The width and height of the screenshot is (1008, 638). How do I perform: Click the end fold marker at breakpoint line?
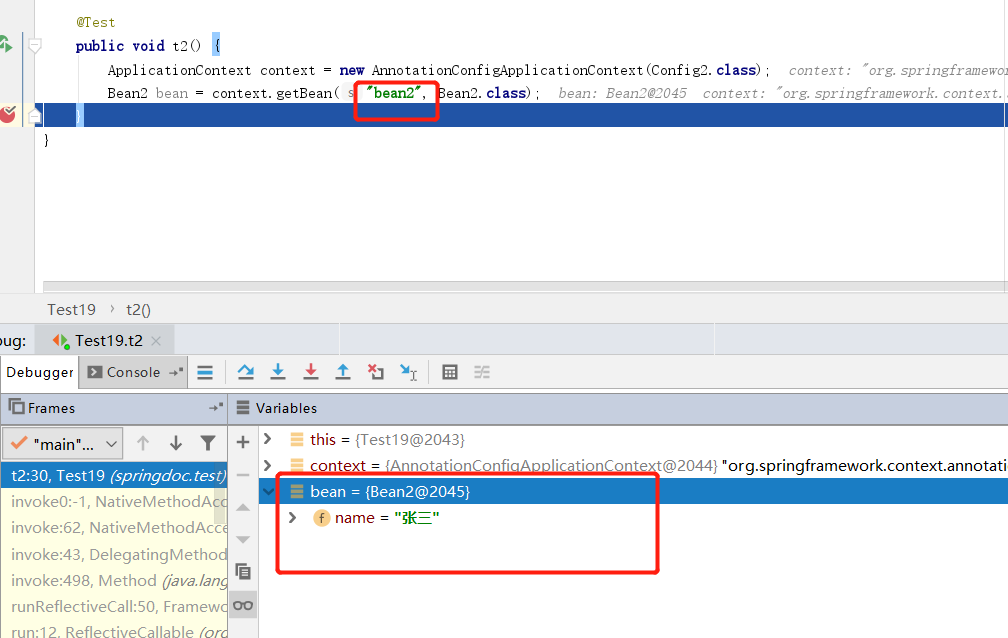click(x=35, y=116)
